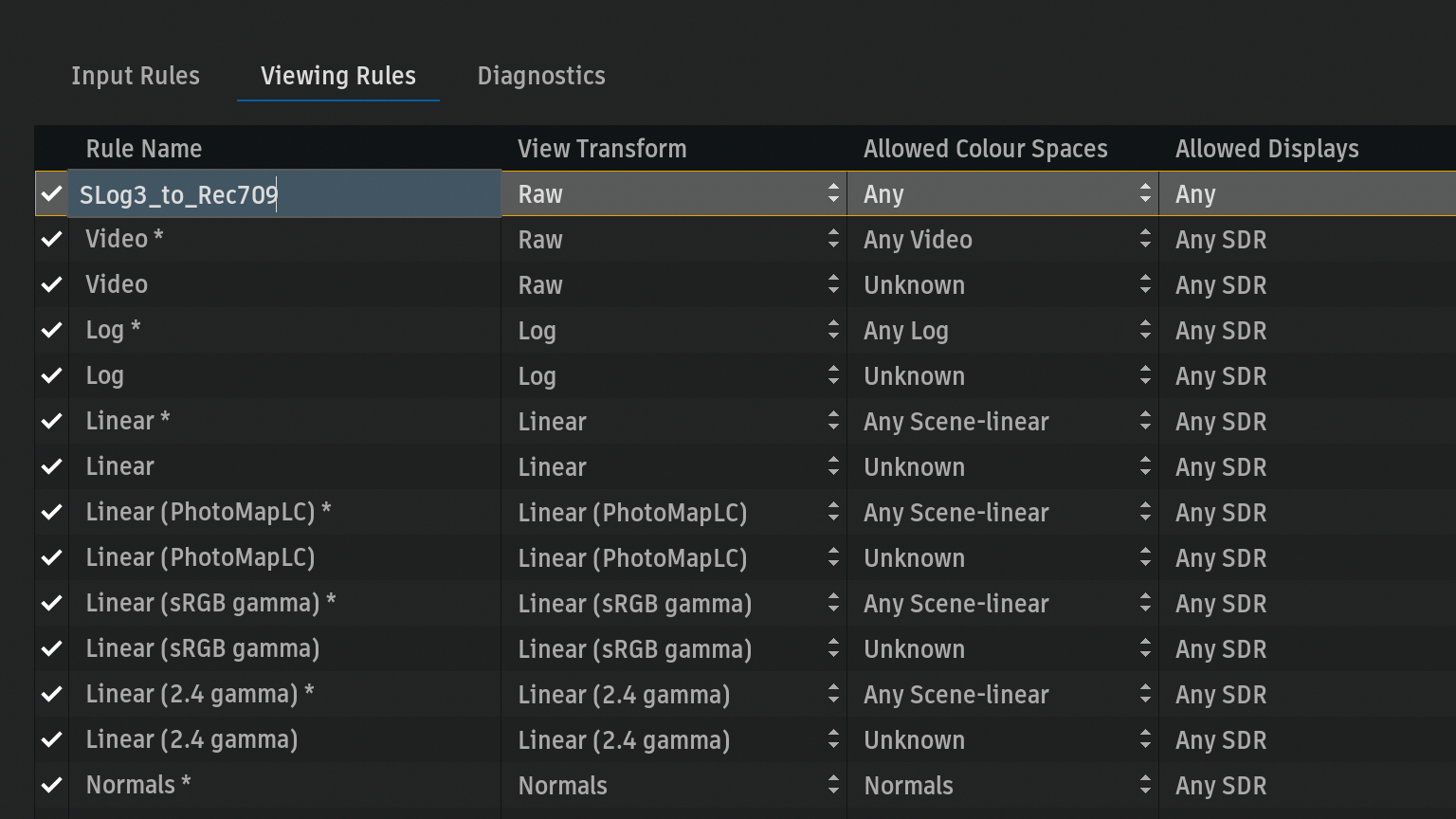Viewport: 1456px width, 819px height.
Task: Click Any SDR in the Normals * row
Action: (x=1221, y=786)
